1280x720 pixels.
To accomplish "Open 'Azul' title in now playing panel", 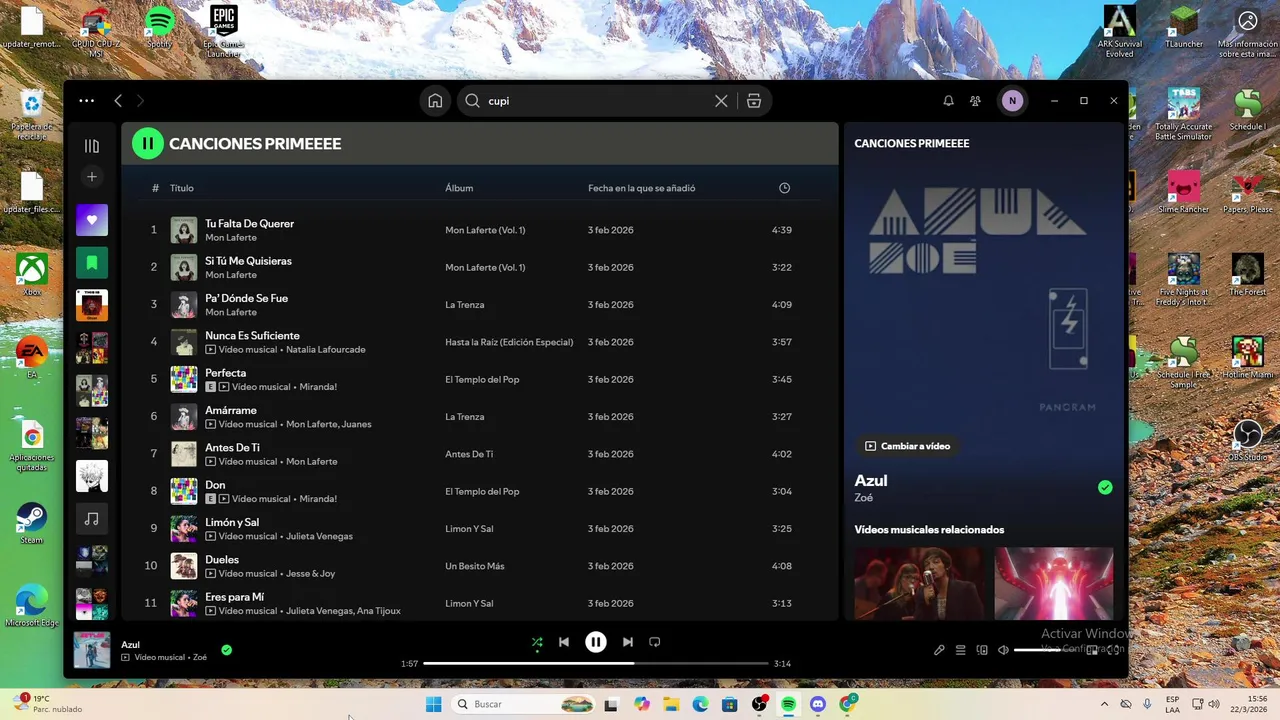I will coord(871,481).
